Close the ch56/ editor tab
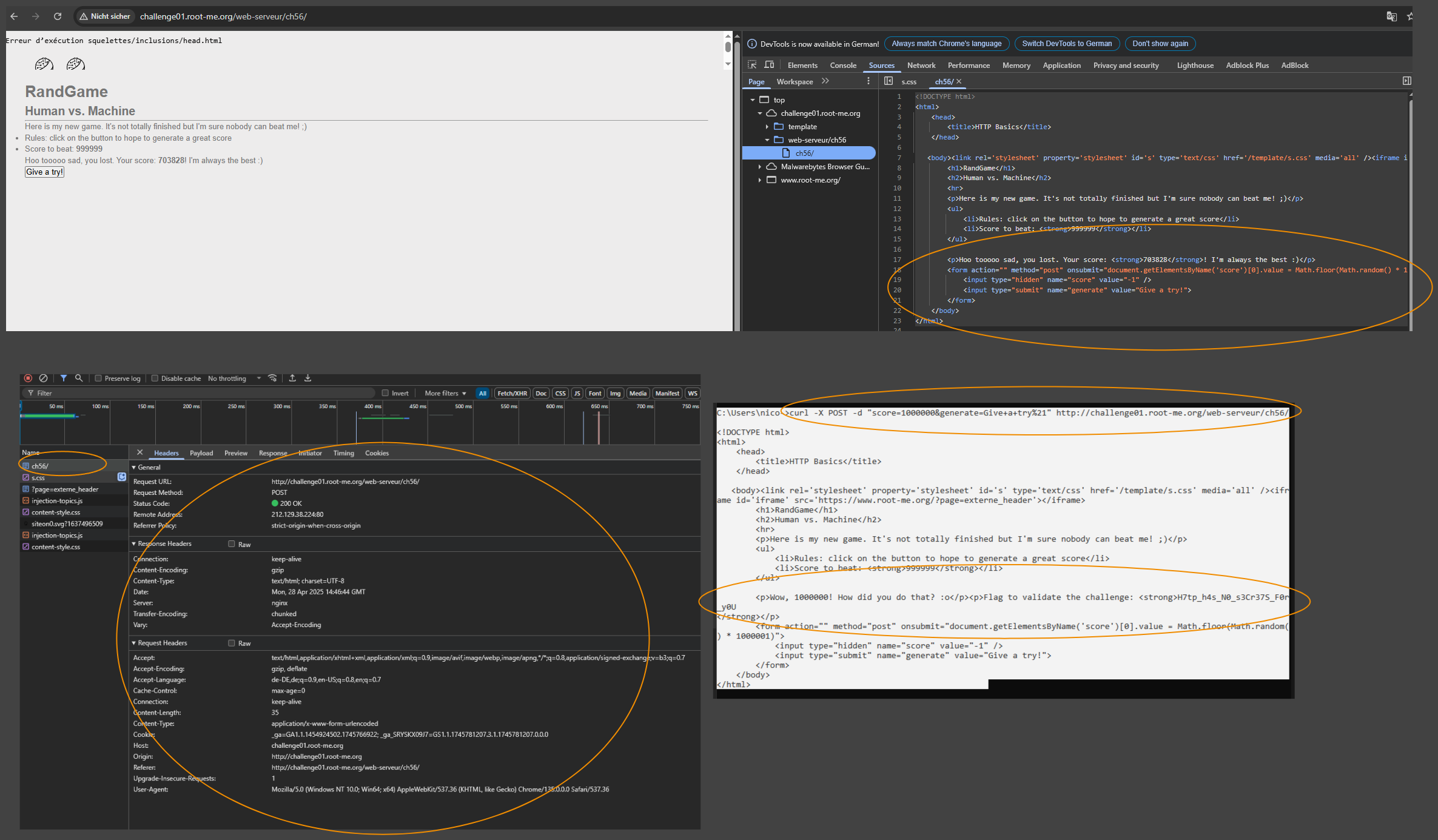The height and width of the screenshot is (840, 1438). tap(959, 81)
